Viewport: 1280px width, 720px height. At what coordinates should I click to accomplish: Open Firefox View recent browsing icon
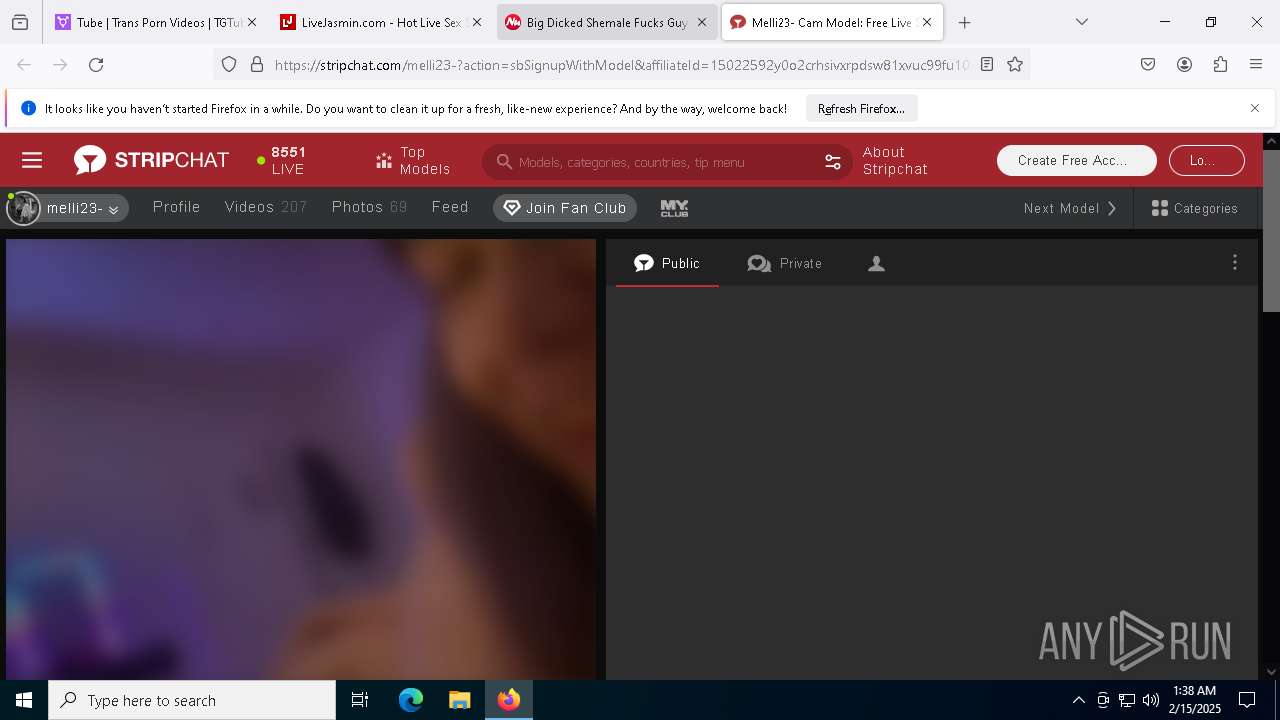pos(20,22)
